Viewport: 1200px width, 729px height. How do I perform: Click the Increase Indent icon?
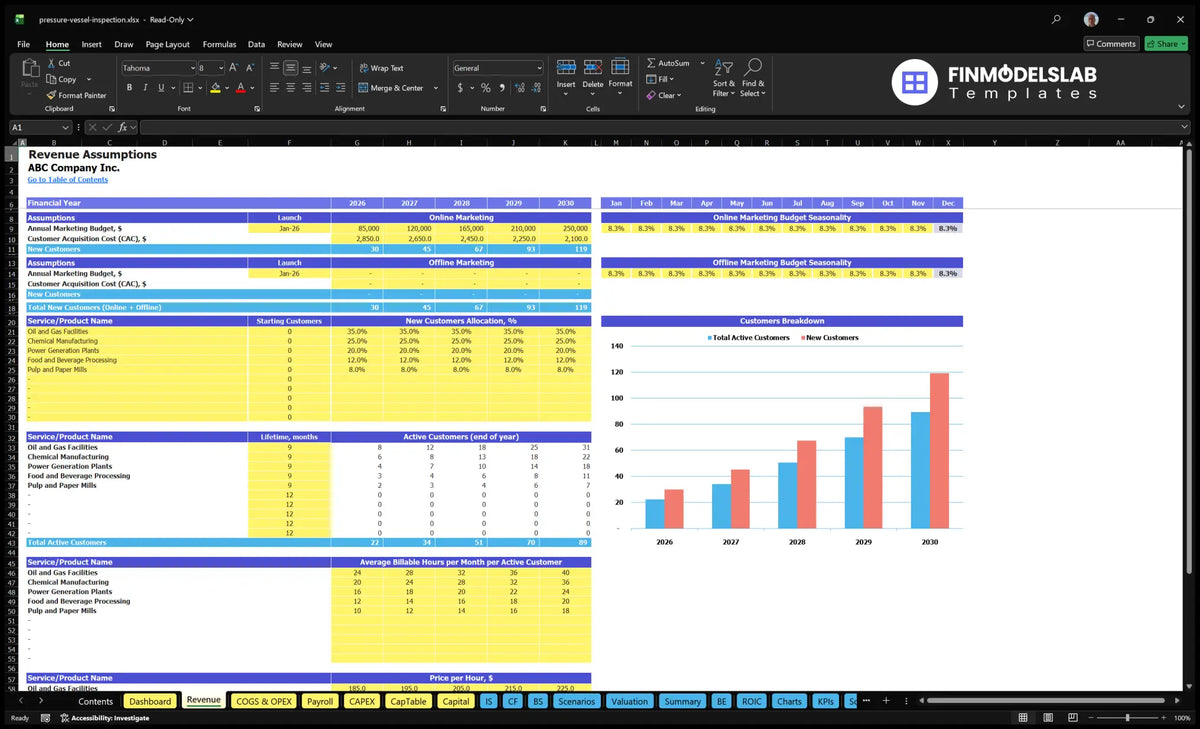tap(340, 88)
